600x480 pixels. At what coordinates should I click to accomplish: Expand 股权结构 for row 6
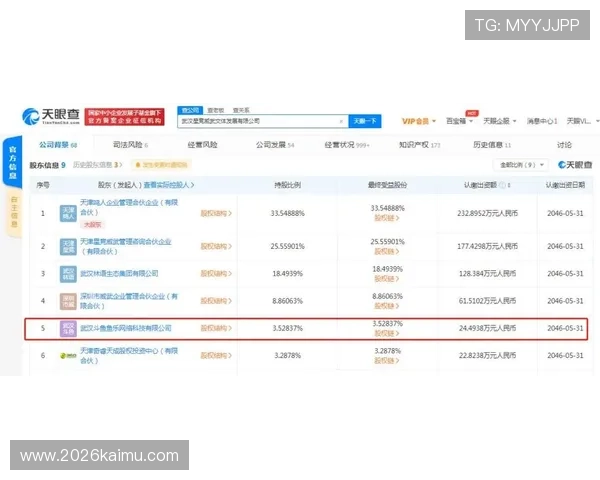click(x=216, y=356)
